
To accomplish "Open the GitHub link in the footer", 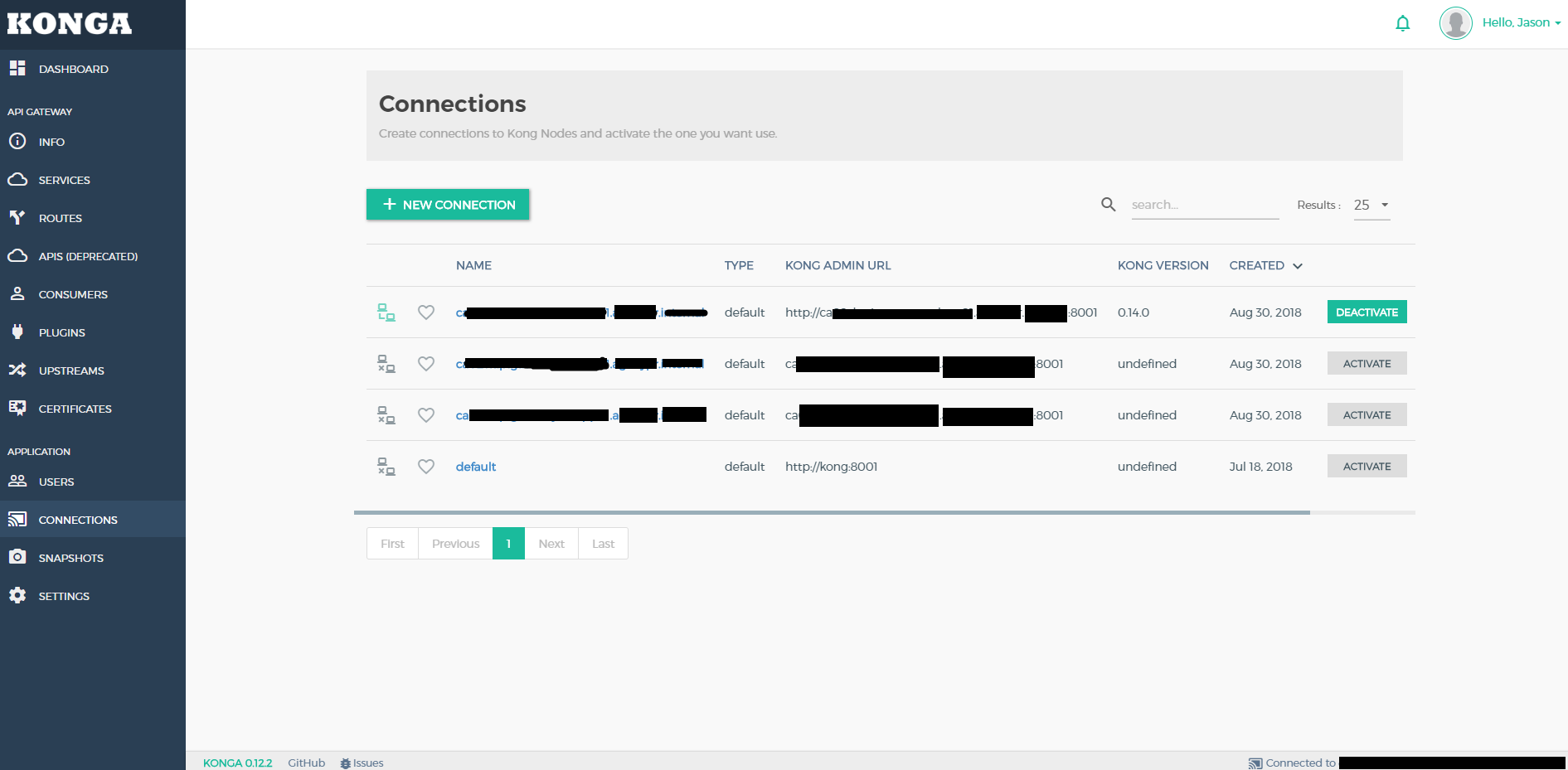I will point(306,763).
